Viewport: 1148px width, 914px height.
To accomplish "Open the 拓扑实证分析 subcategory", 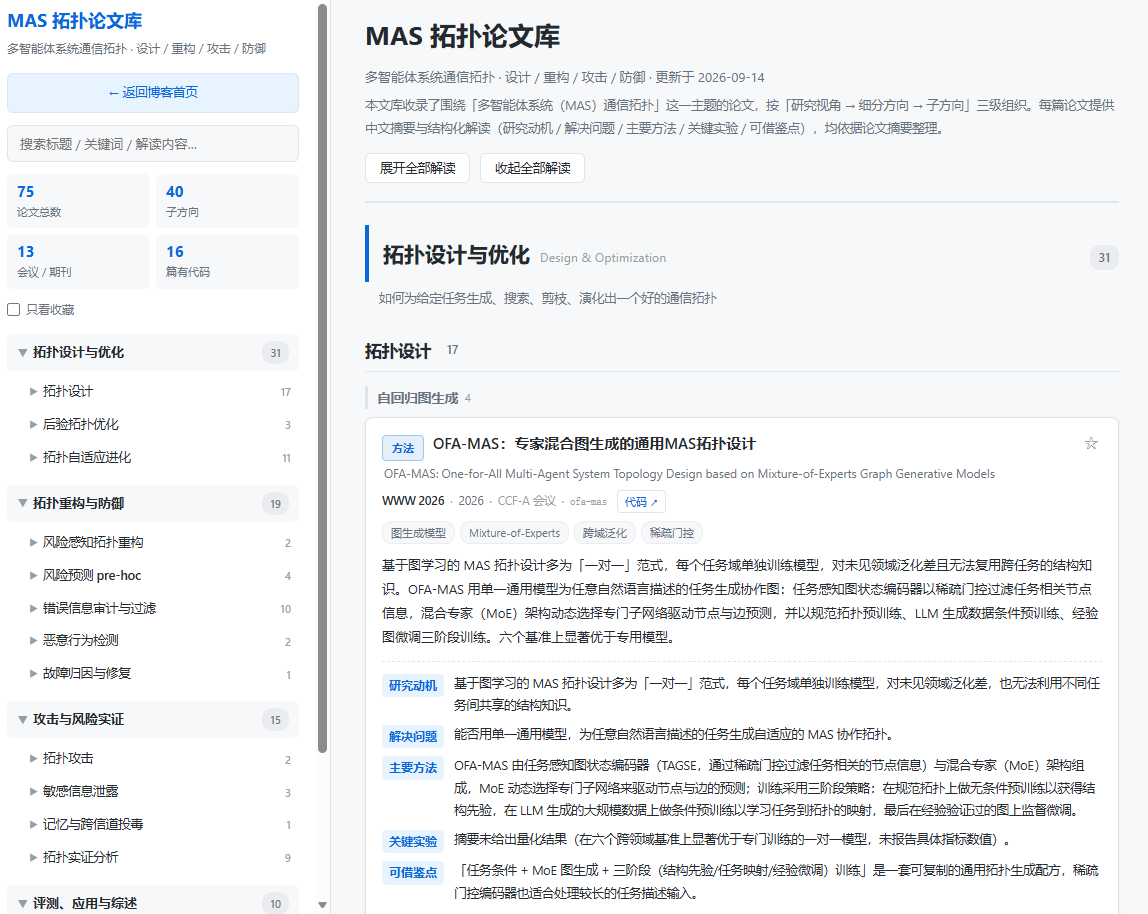I will pyautogui.click(x=160, y=858).
